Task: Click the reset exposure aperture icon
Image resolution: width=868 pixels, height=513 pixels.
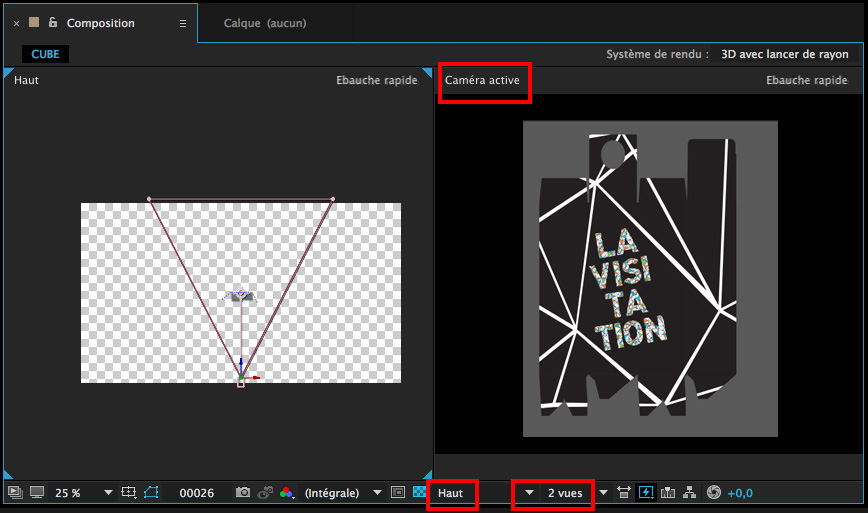Action: pyautogui.click(x=713, y=493)
